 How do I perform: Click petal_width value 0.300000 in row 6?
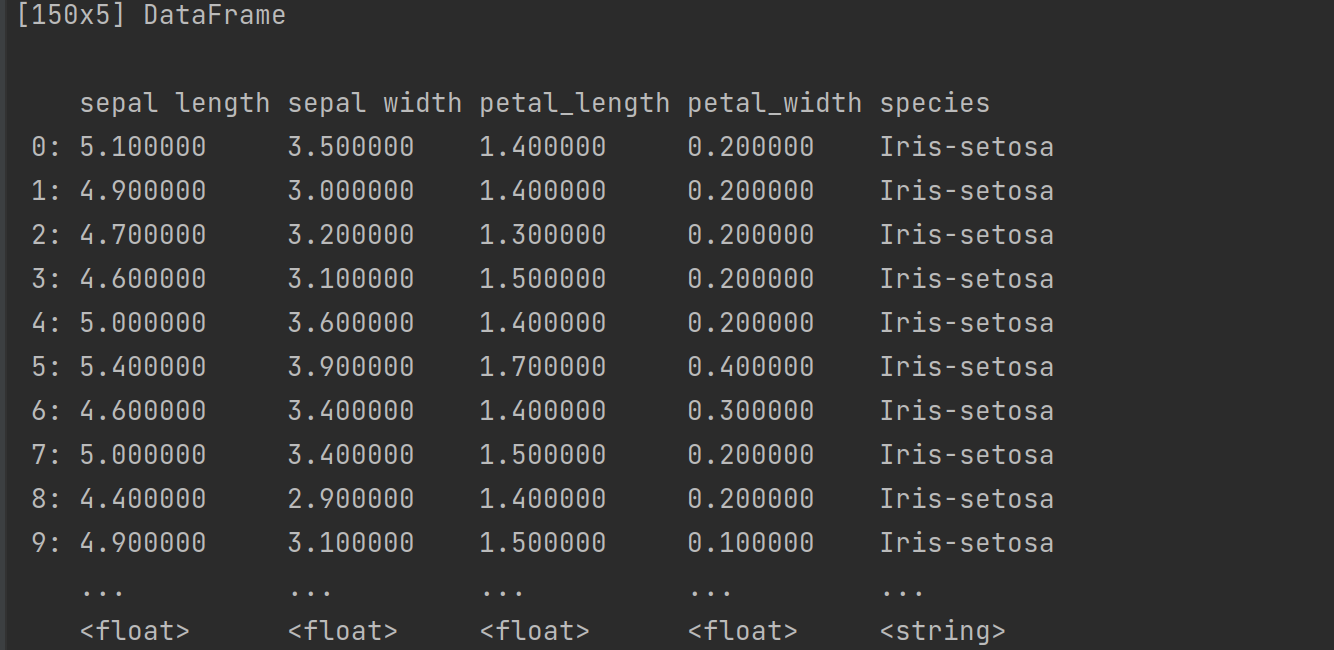pos(751,411)
